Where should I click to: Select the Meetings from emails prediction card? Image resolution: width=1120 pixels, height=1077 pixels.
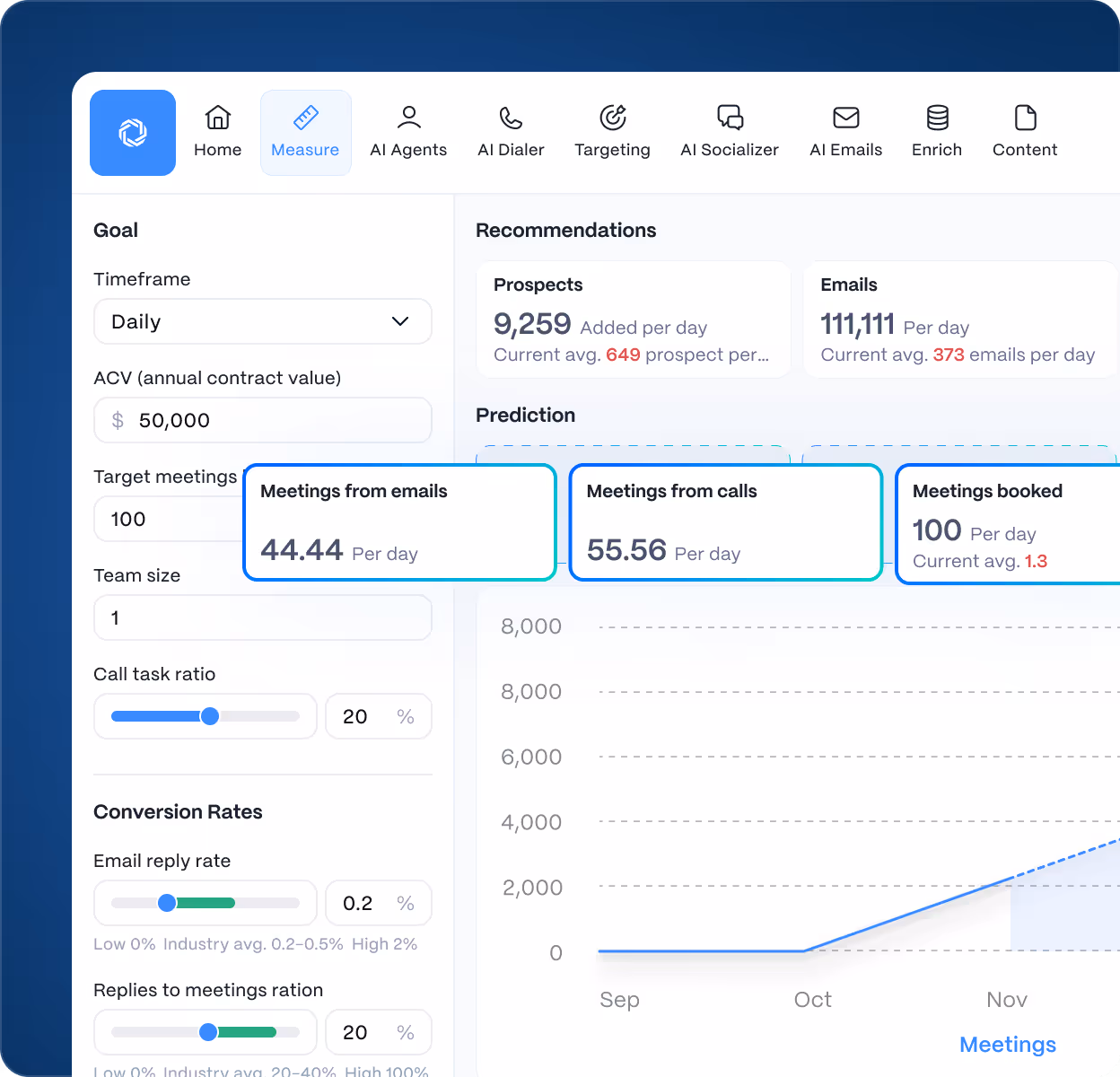click(398, 522)
